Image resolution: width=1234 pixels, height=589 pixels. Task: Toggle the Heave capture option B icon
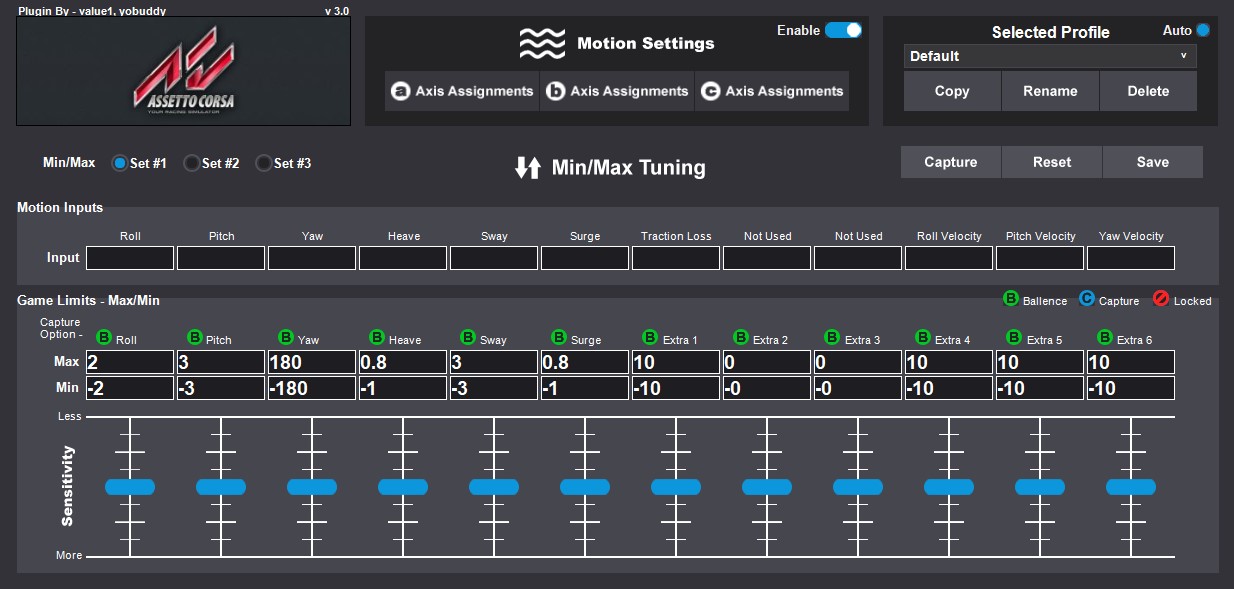click(377, 338)
